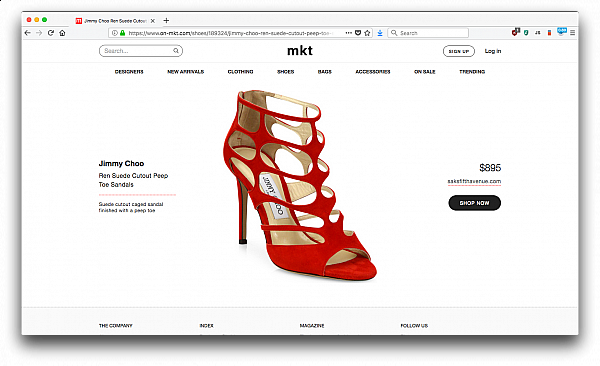Open a new browser tab
600x366 pixels.
click(166, 21)
